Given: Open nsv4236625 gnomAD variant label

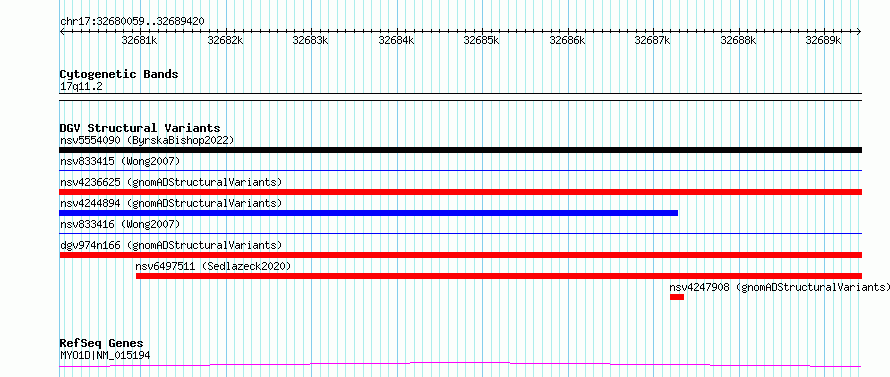Looking at the screenshot, I should pyautogui.click(x=171, y=182).
